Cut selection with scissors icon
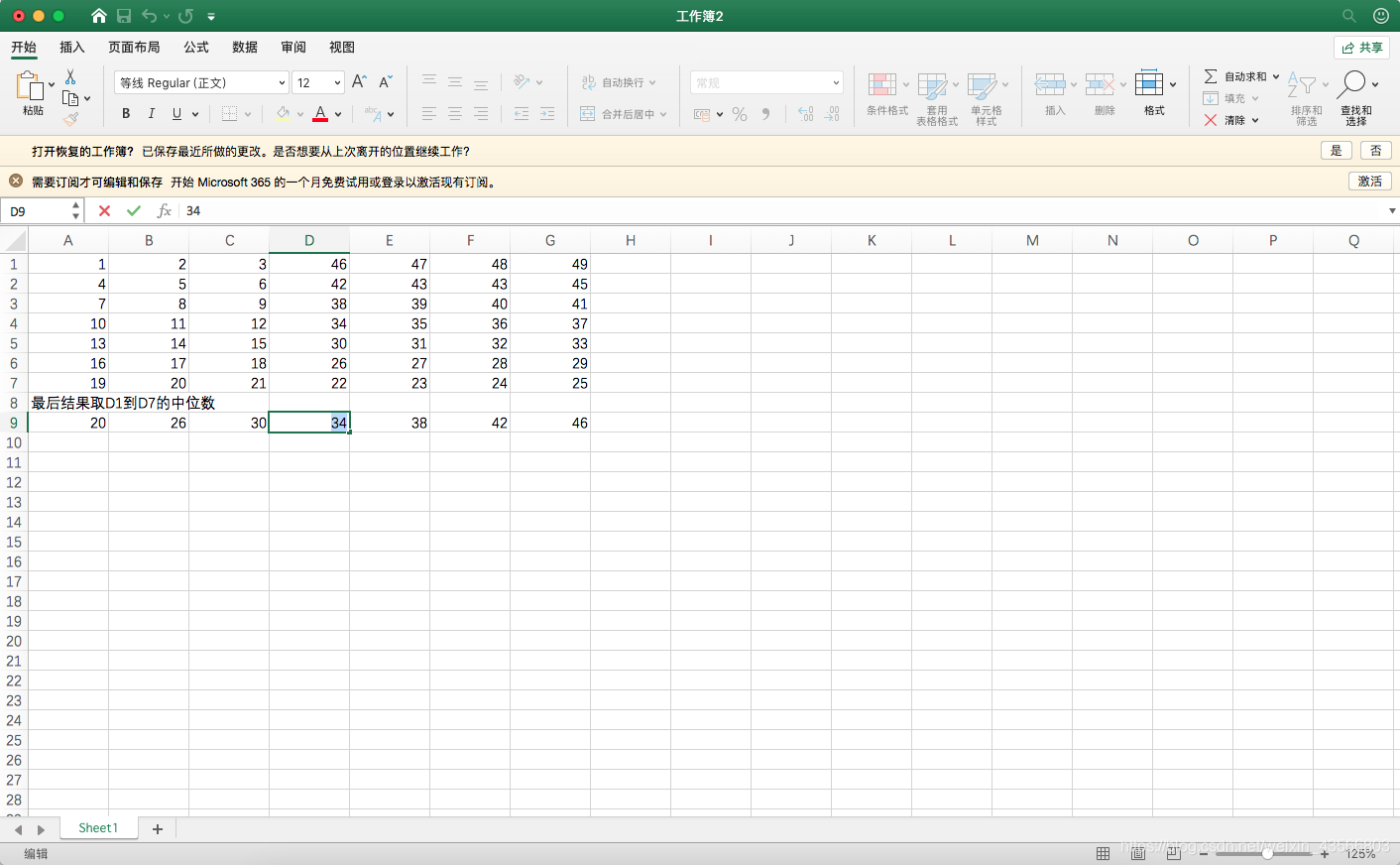The width and height of the screenshot is (1400, 865). (x=70, y=76)
